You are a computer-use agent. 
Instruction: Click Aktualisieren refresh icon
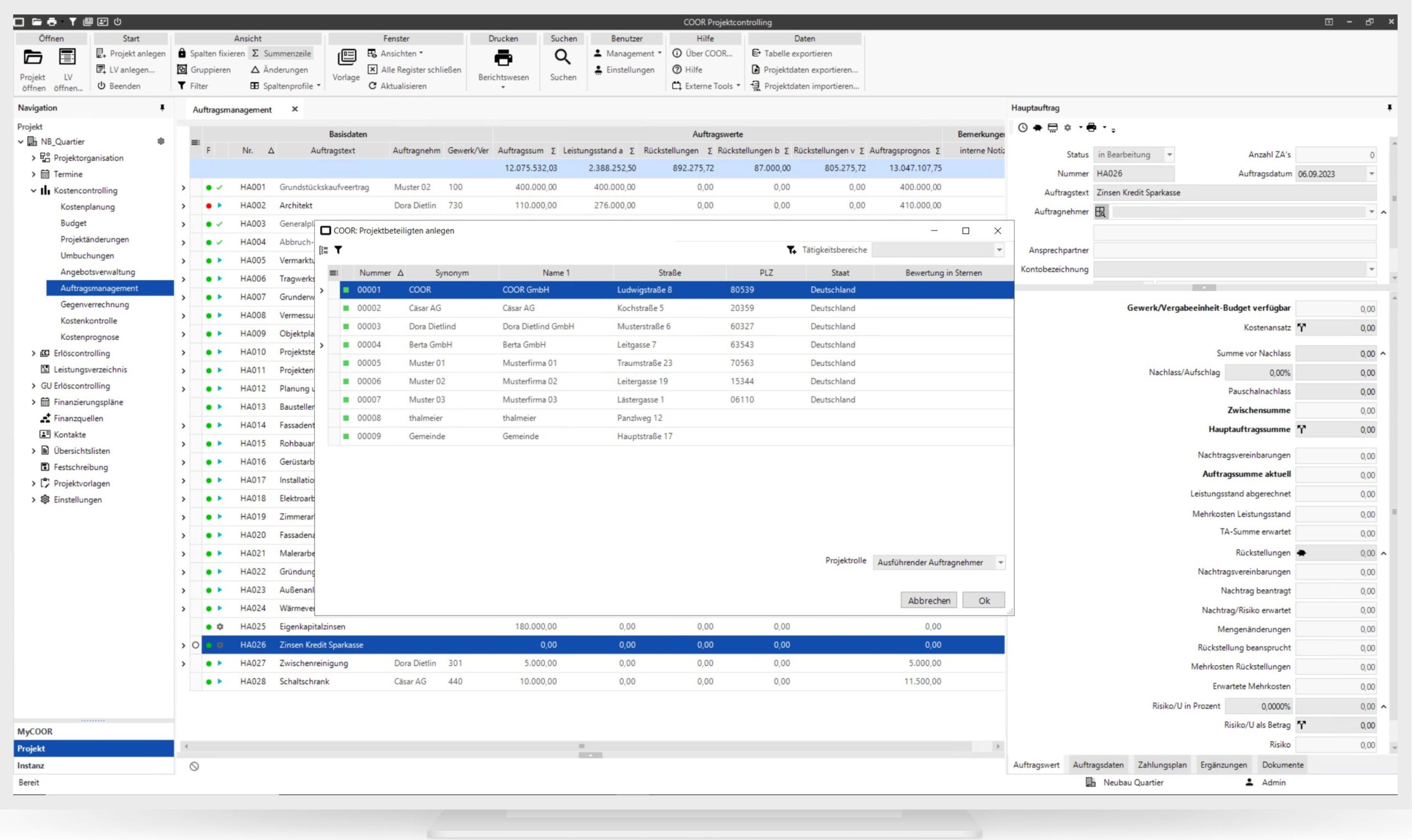click(372, 86)
